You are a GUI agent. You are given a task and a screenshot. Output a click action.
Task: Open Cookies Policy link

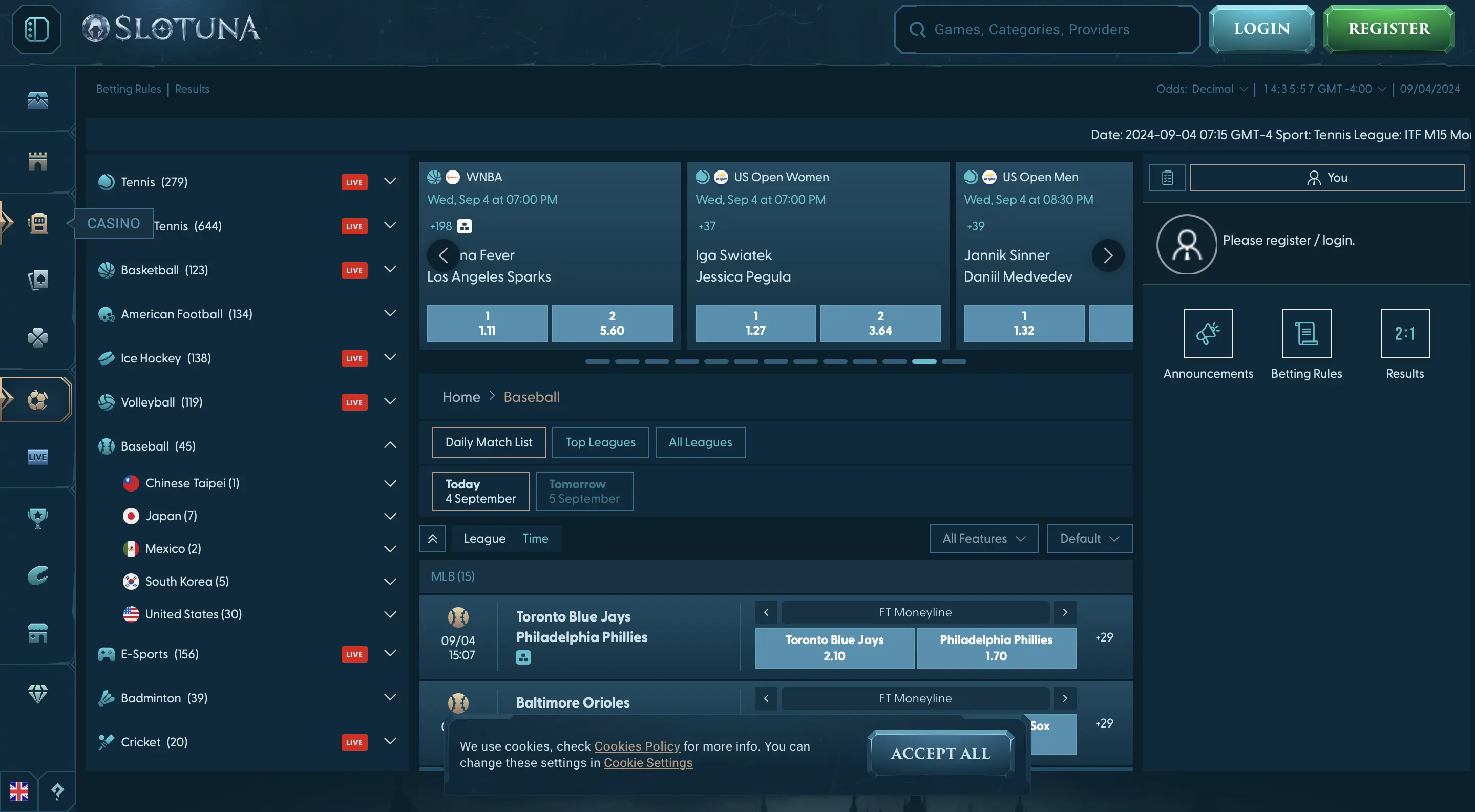[637, 746]
